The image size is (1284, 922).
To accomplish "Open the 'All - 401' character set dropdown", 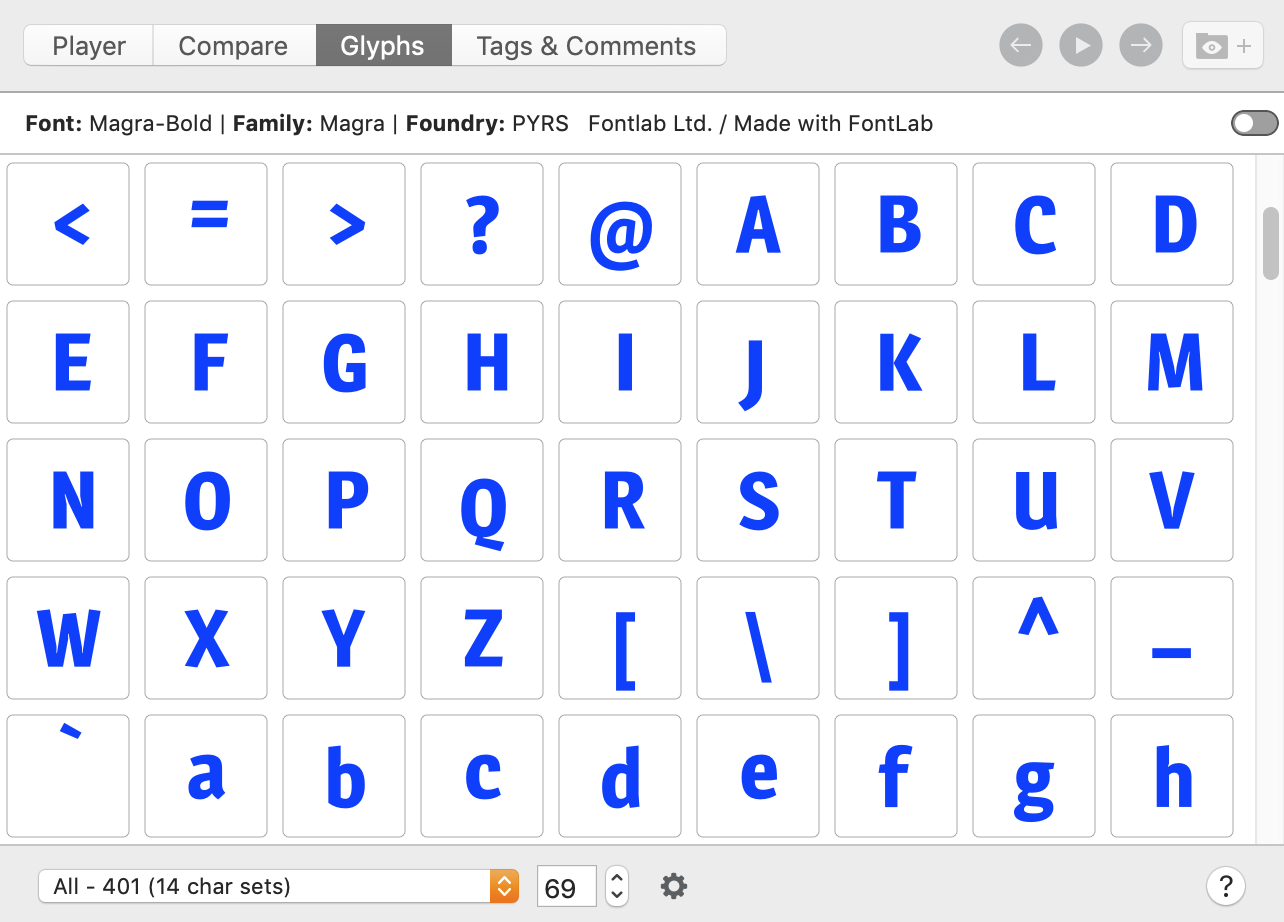I will point(278,886).
